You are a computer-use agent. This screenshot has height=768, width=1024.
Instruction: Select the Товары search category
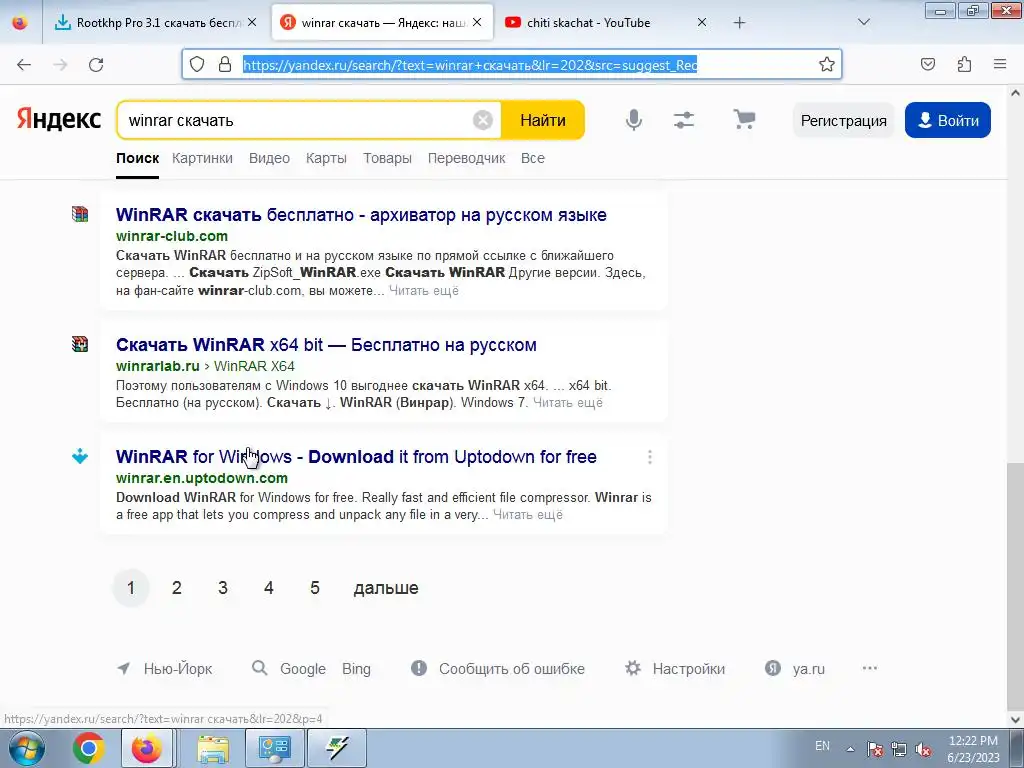[387, 158]
